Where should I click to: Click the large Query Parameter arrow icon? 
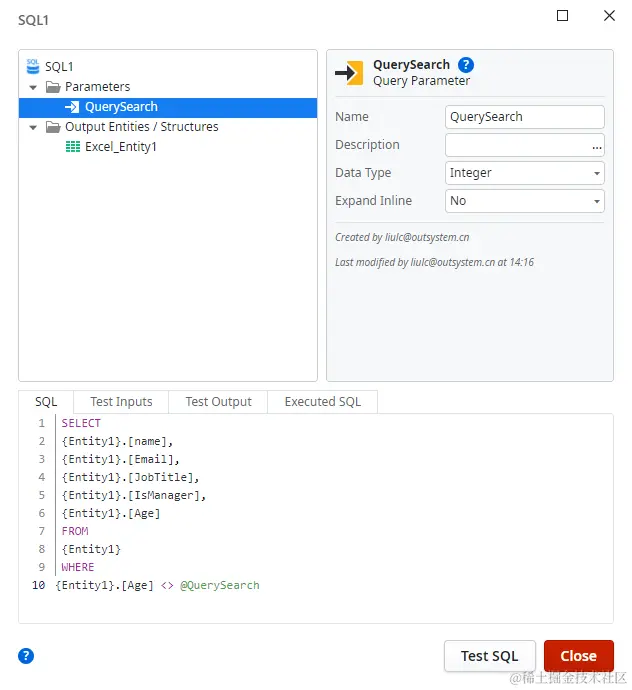tap(349, 73)
